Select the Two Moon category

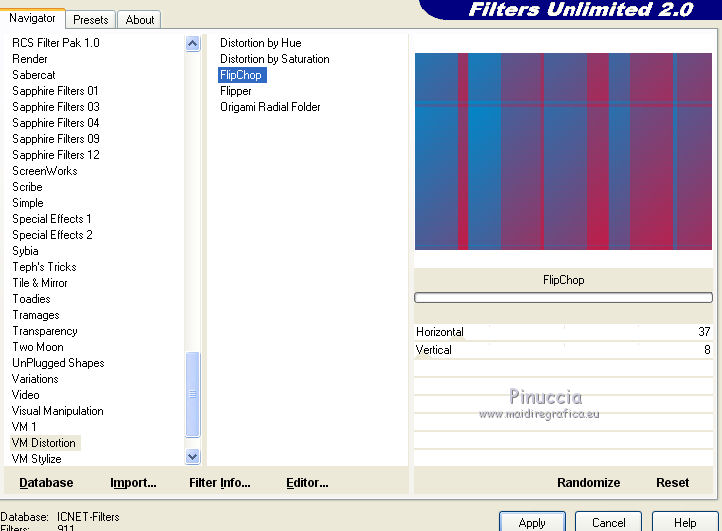(x=38, y=347)
